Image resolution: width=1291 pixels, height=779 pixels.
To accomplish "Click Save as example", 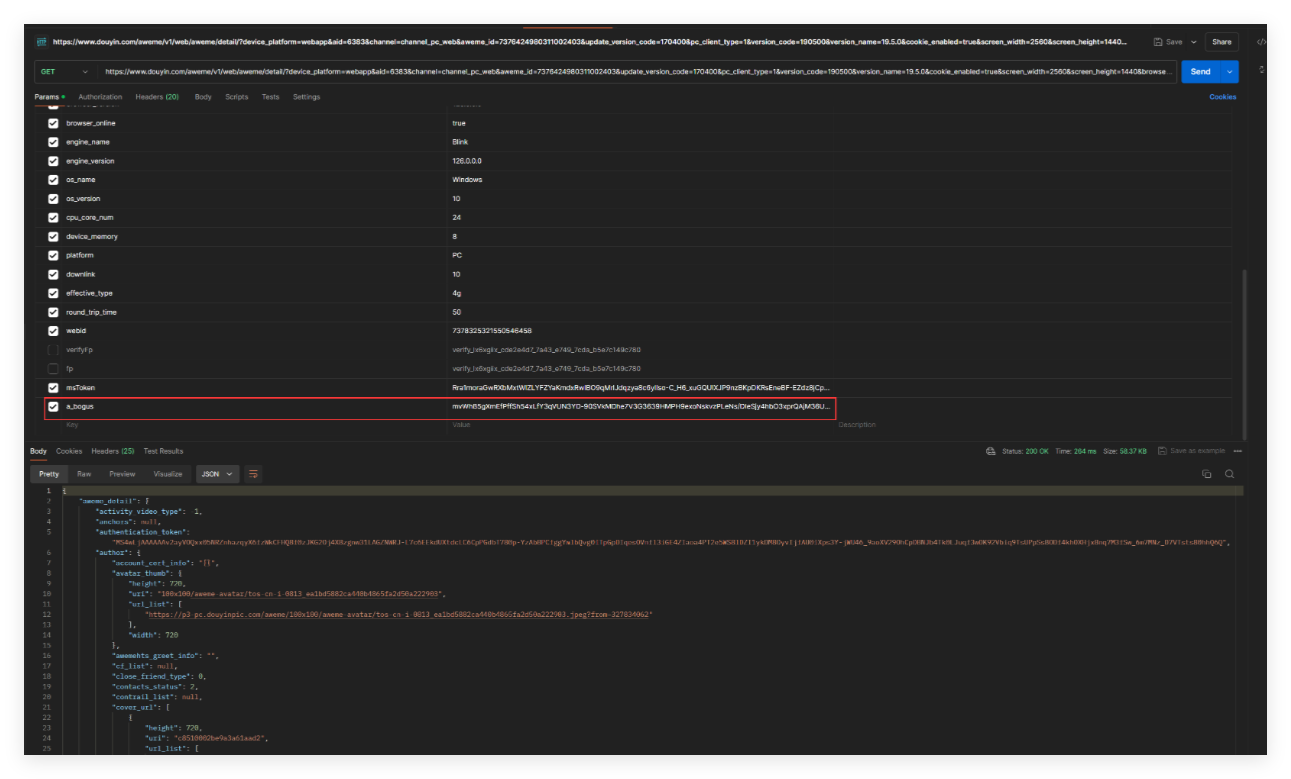I will (1191, 451).
